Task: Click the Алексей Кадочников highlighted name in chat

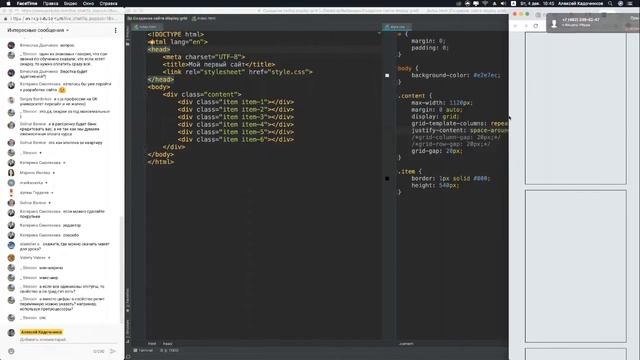Action: click(41, 332)
